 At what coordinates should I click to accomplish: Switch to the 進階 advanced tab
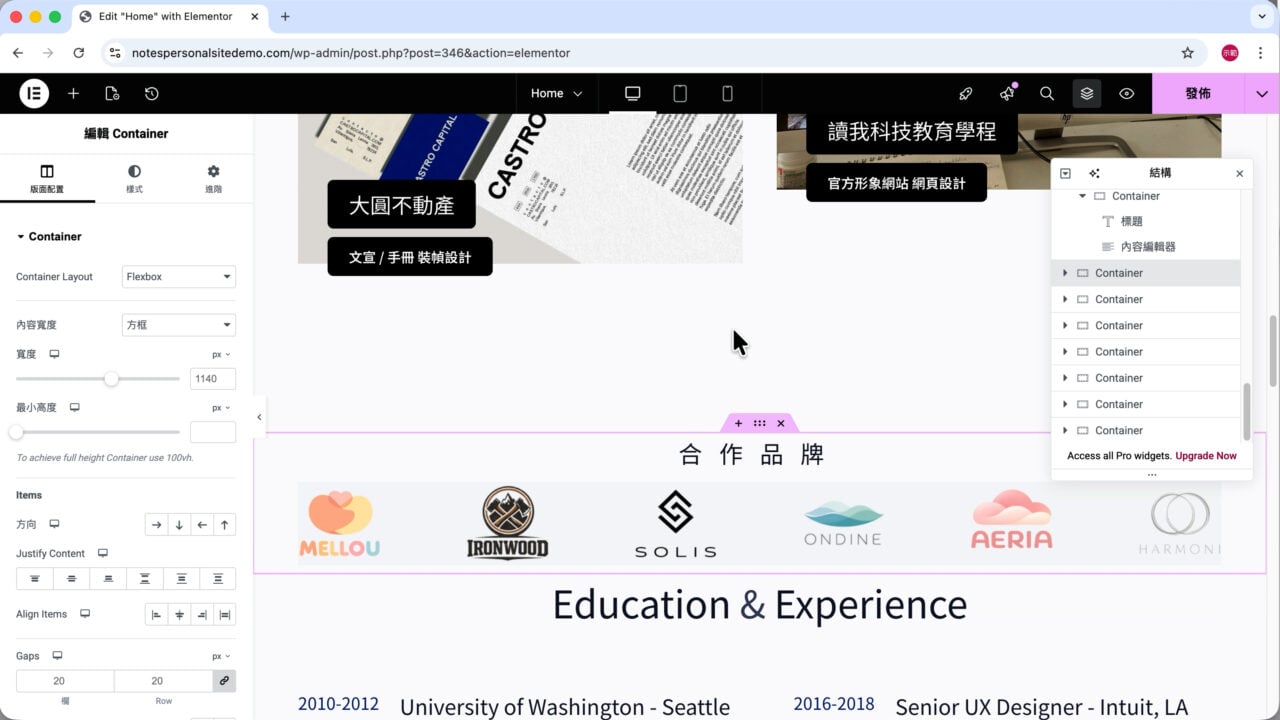(x=213, y=179)
